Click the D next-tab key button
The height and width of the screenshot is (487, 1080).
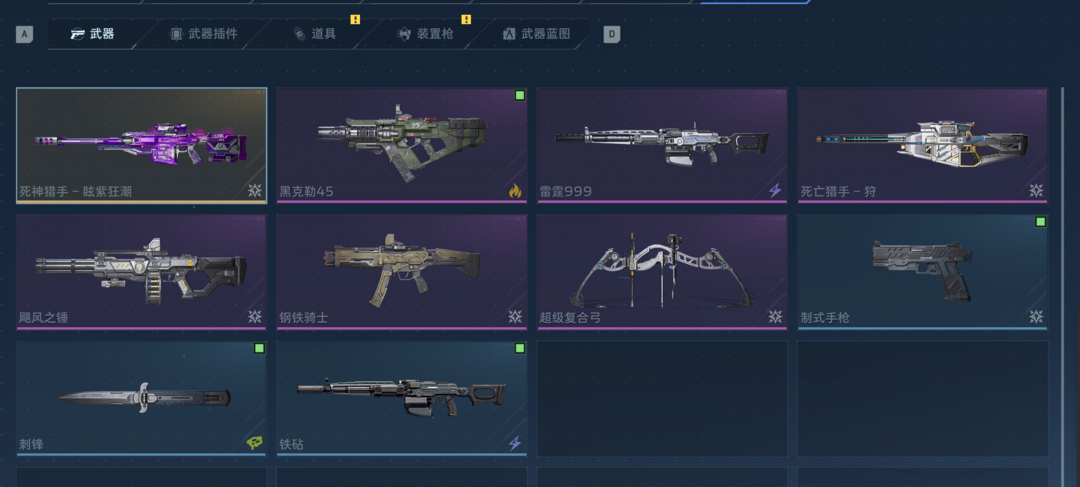pyautogui.click(x=612, y=34)
